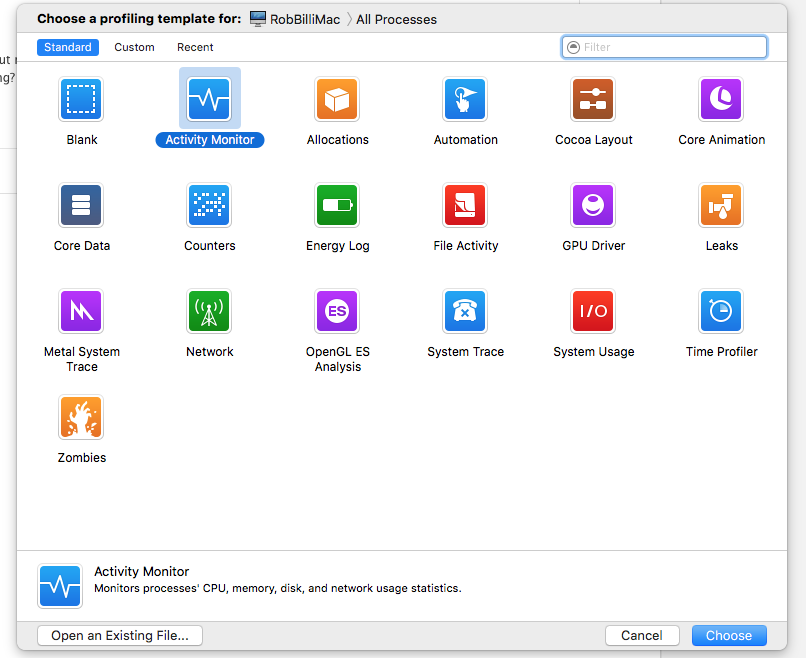806x658 pixels.
Task: Click Open an Existing File button
Action: pyautogui.click(x=120, y=635)
